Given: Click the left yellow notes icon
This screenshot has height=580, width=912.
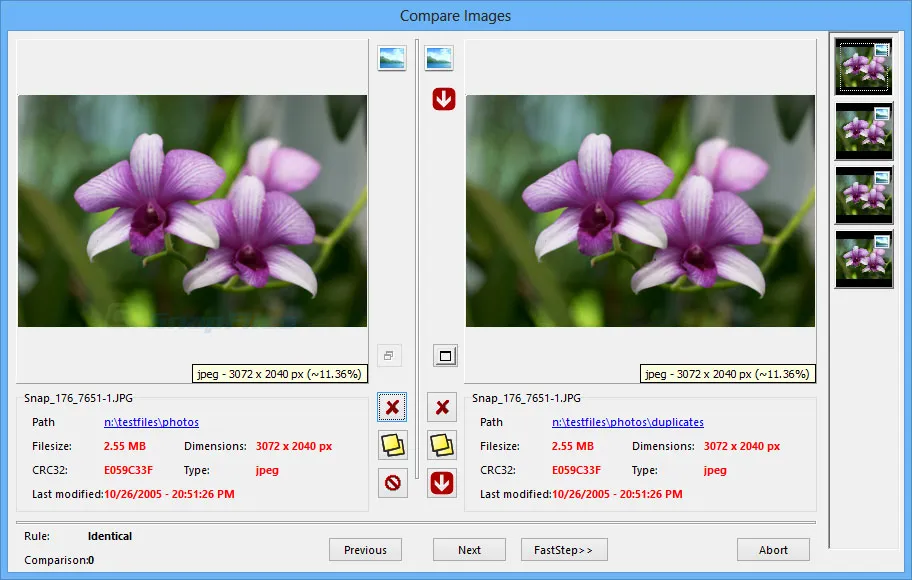Looking at the screenshot, I should coord(393,445).
